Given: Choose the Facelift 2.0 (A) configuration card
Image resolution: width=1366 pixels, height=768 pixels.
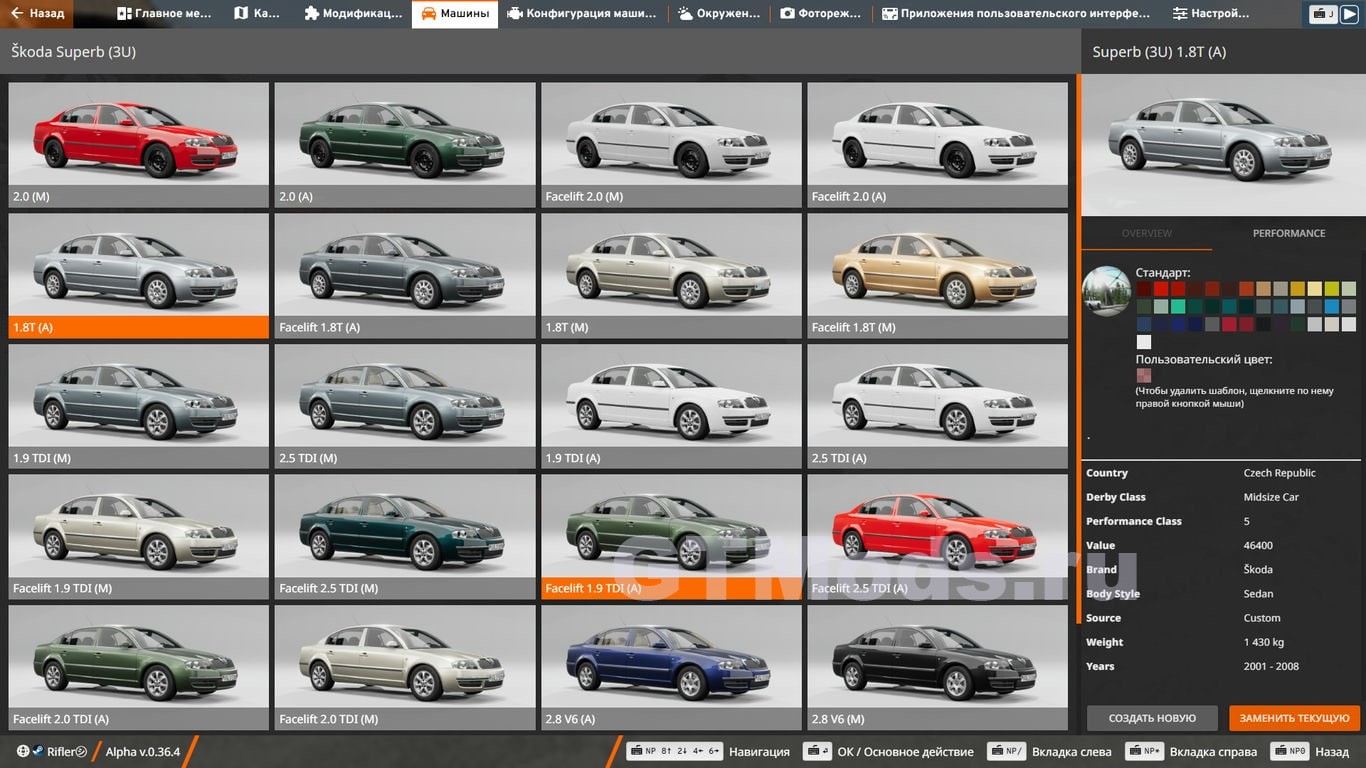Looking at the screenshot, I should (938, 145).
